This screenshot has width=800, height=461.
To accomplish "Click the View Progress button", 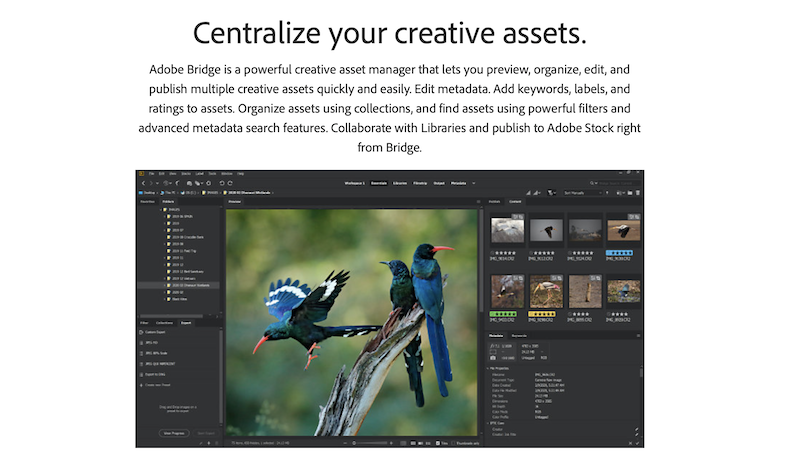I will coord(174,433).
